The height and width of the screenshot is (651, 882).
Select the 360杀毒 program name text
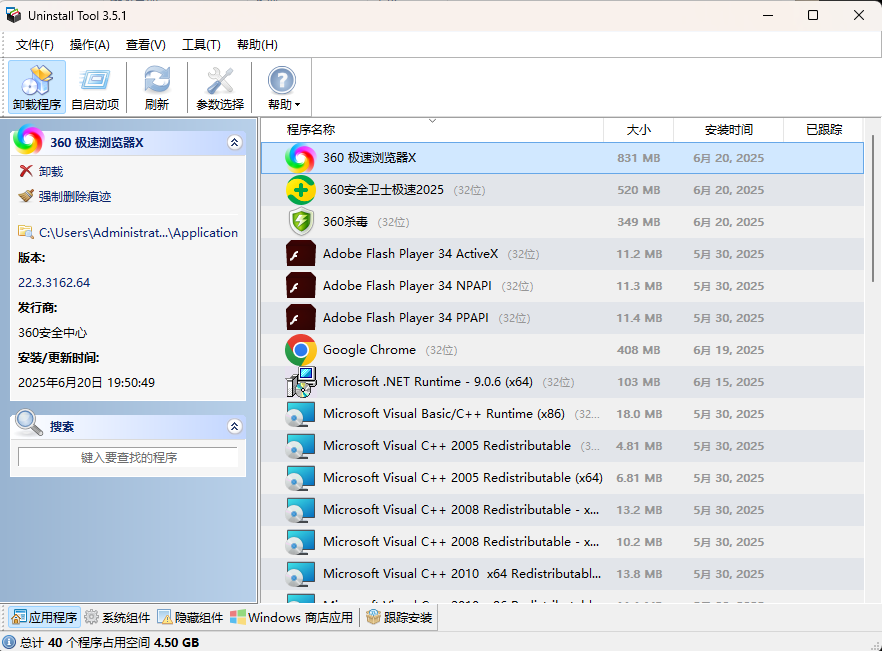click(345, 222)
